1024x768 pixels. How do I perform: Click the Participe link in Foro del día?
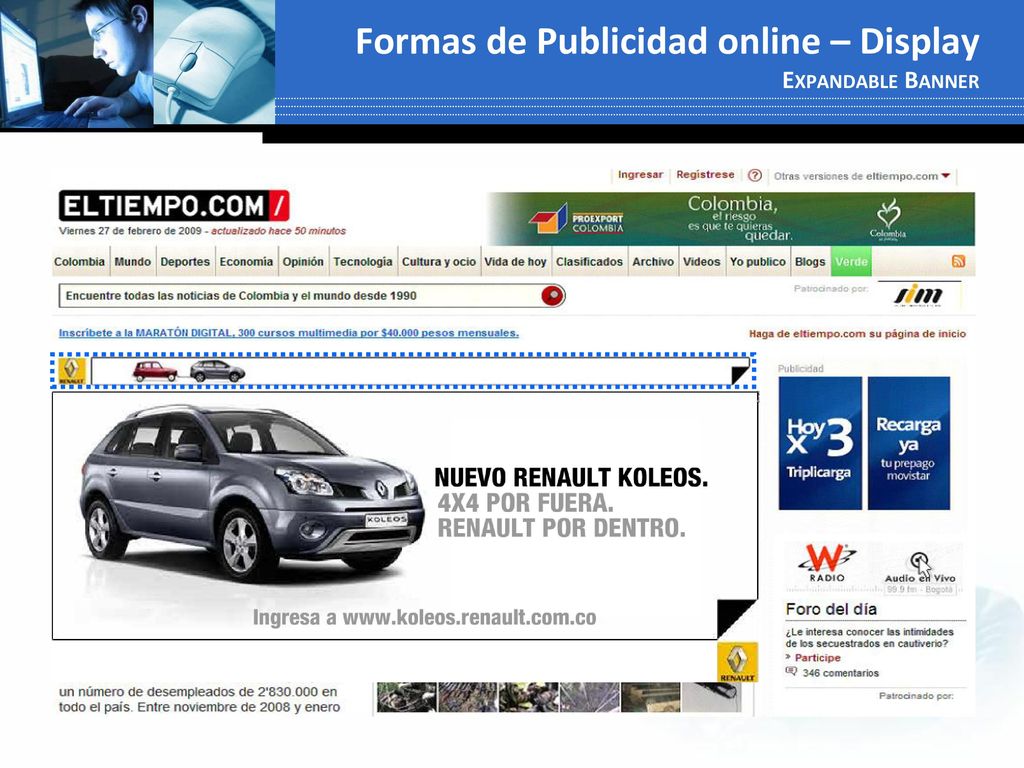(x=817, y=658)
